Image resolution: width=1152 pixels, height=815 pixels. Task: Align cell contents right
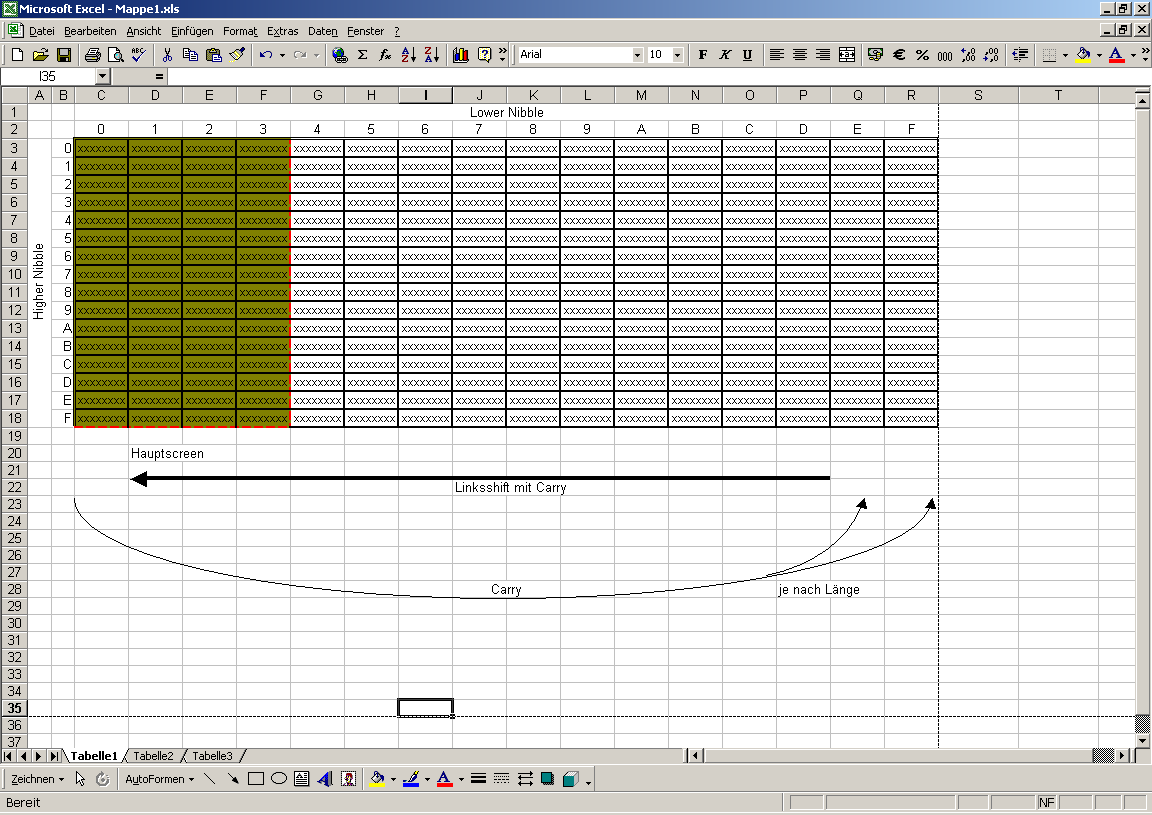(x=823, y=54)
